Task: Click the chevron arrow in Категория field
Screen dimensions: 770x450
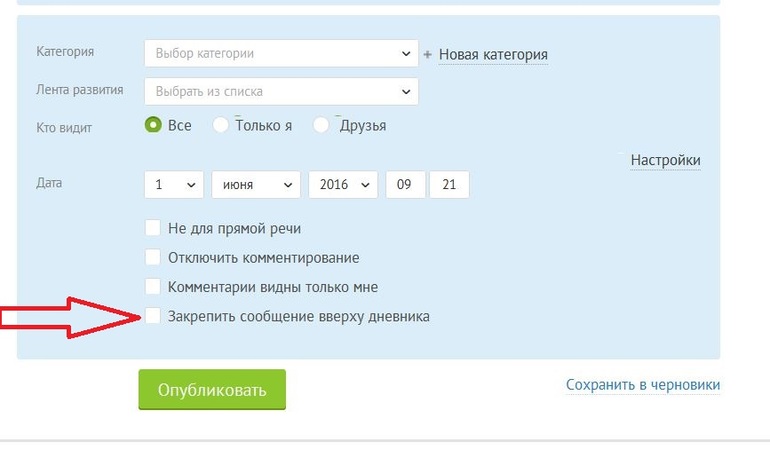Action: pos(406,54)
